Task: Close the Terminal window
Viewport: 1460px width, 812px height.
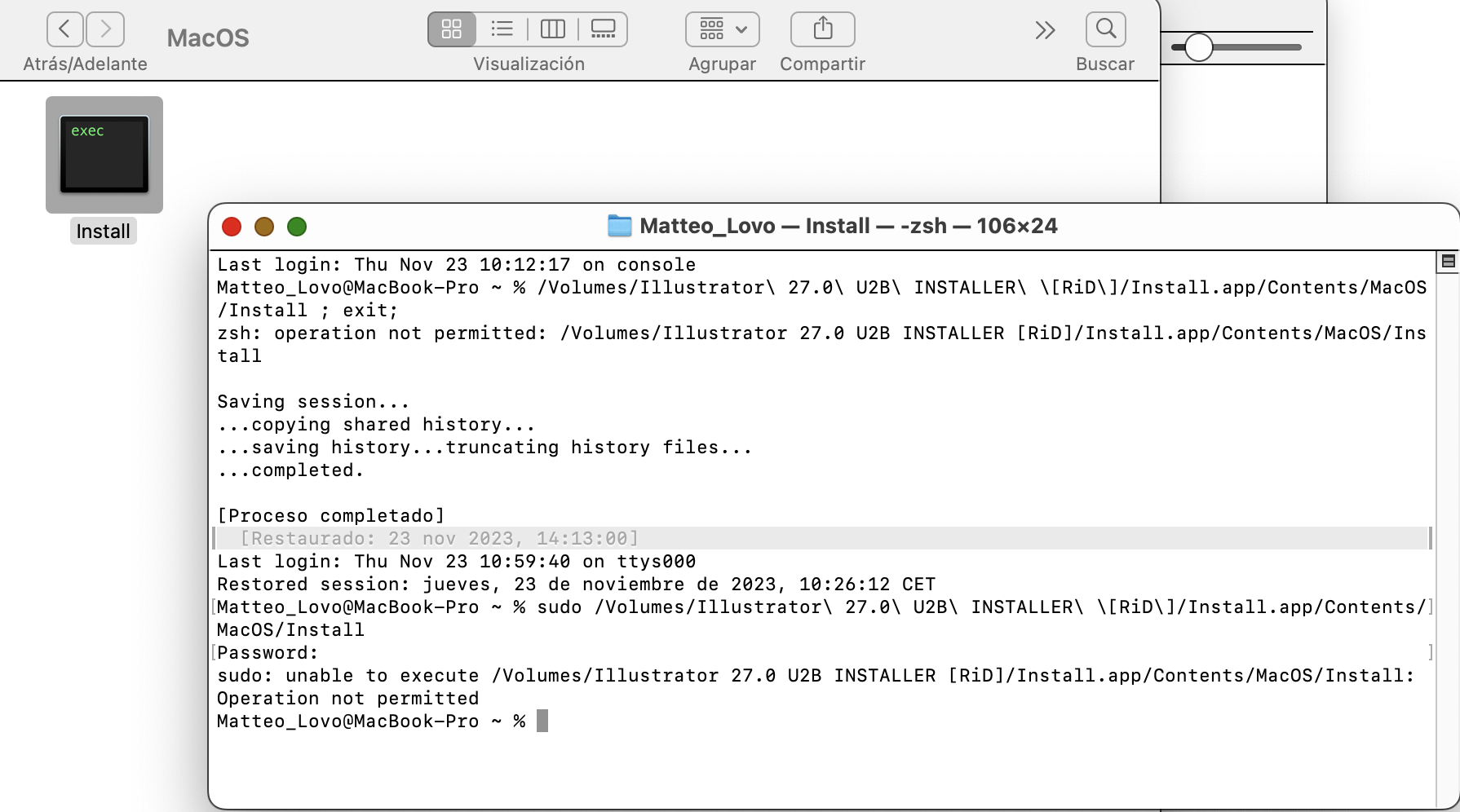Action: tap(232, 227)
